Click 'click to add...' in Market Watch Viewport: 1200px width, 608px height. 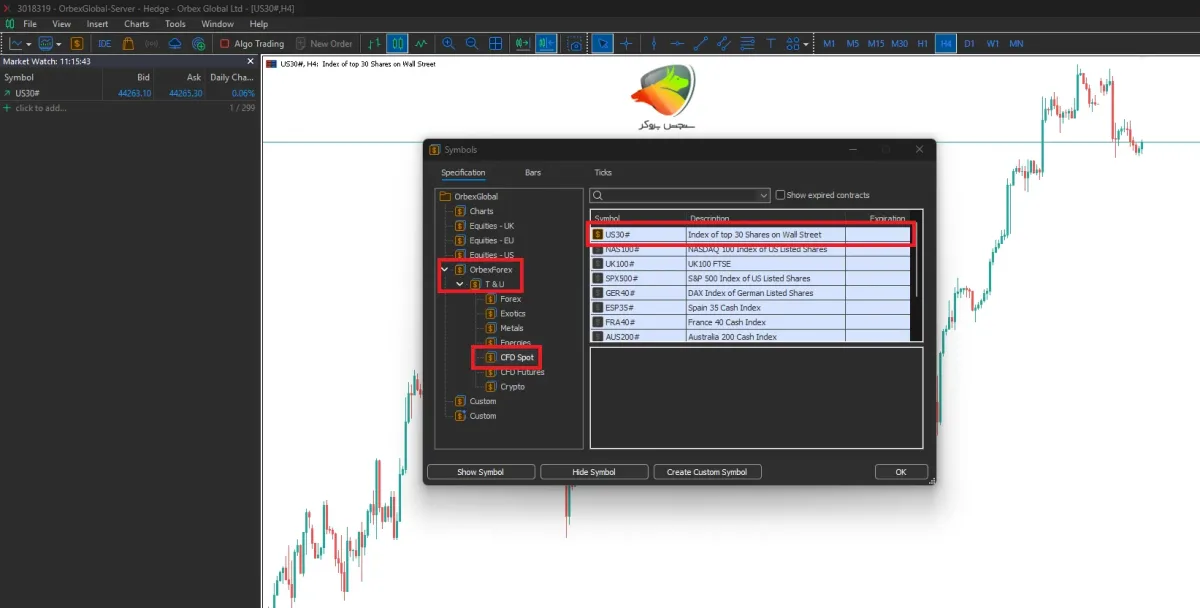[40, 108]
